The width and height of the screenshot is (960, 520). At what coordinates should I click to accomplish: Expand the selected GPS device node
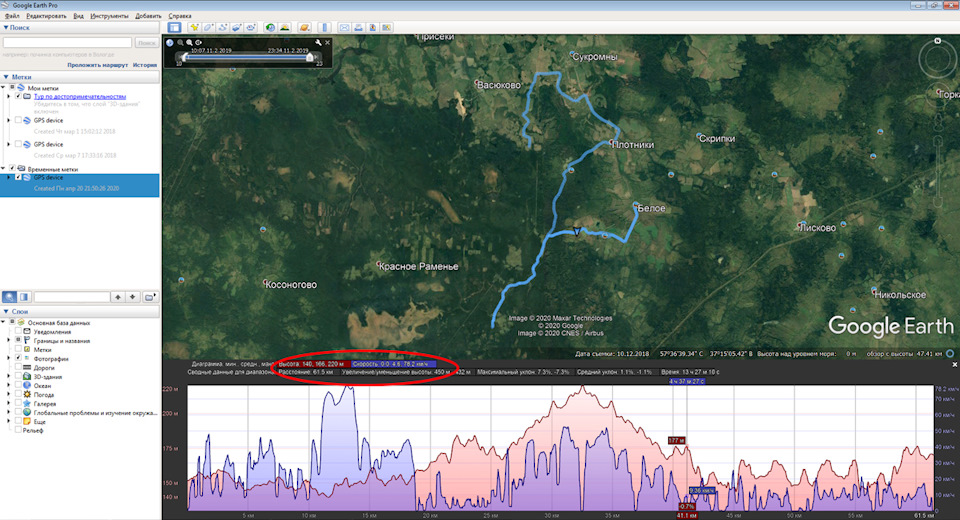[x=9, y=177]
